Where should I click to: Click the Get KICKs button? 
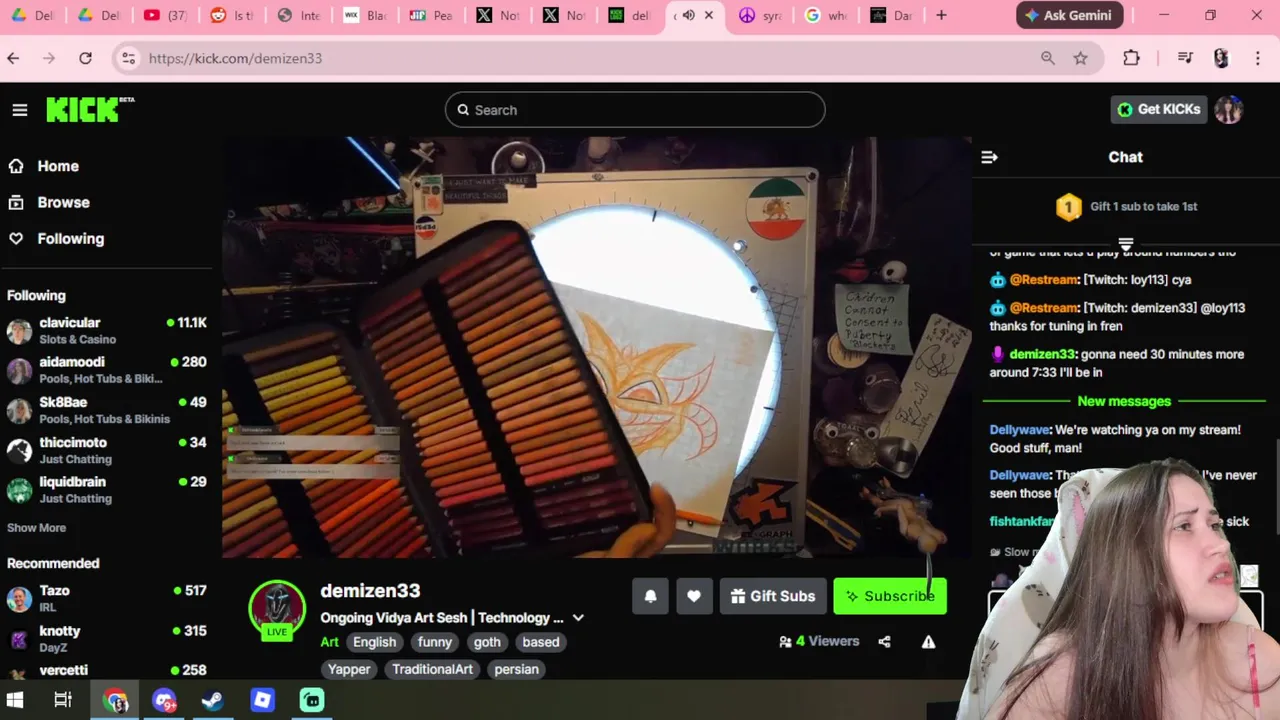1158,109
